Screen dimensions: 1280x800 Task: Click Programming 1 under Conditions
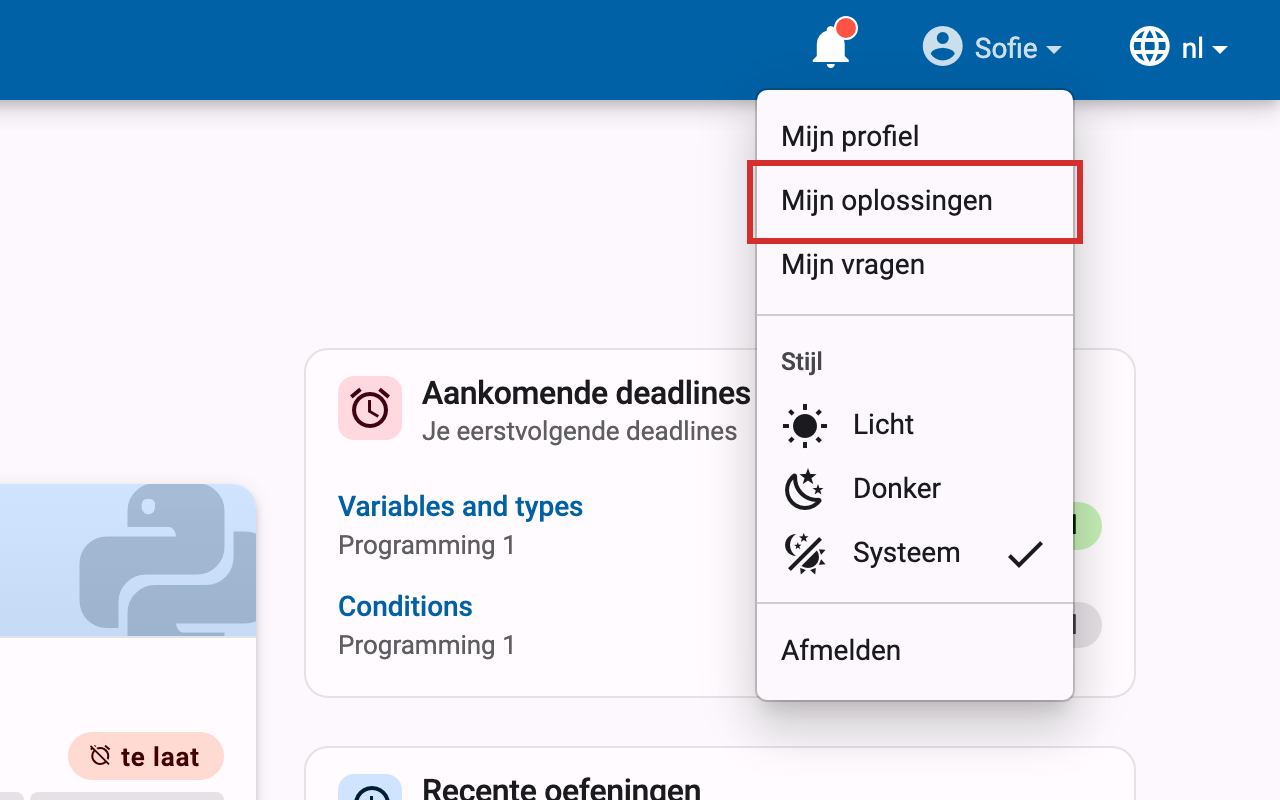pyautogui.click(x=427, y=645)
